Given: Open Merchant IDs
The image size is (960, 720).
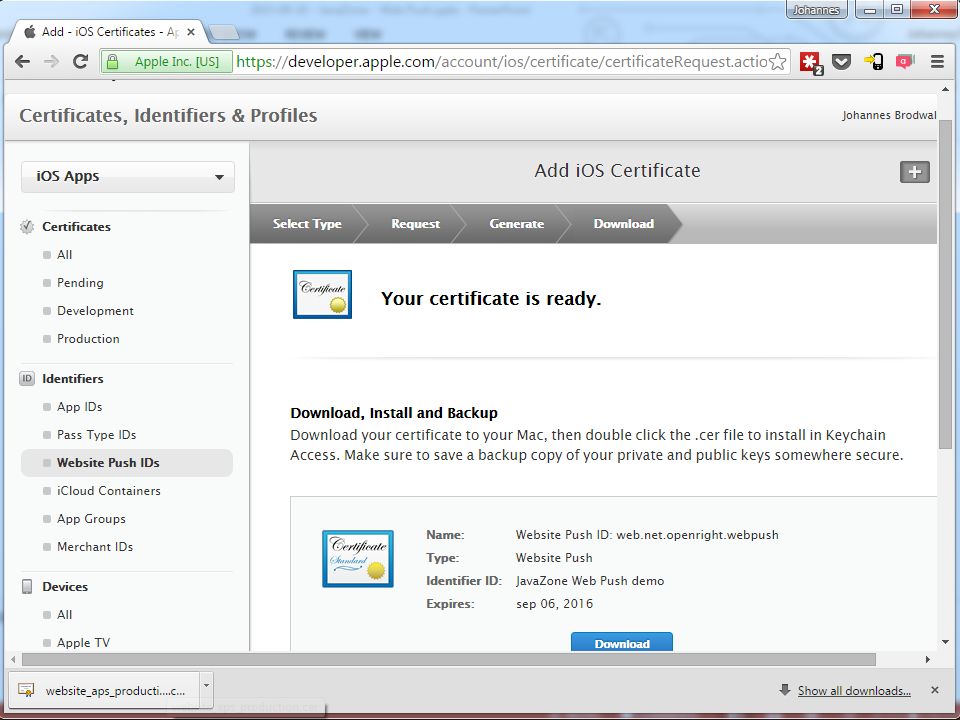Looking at the screenshot, I should click(95, 547).
